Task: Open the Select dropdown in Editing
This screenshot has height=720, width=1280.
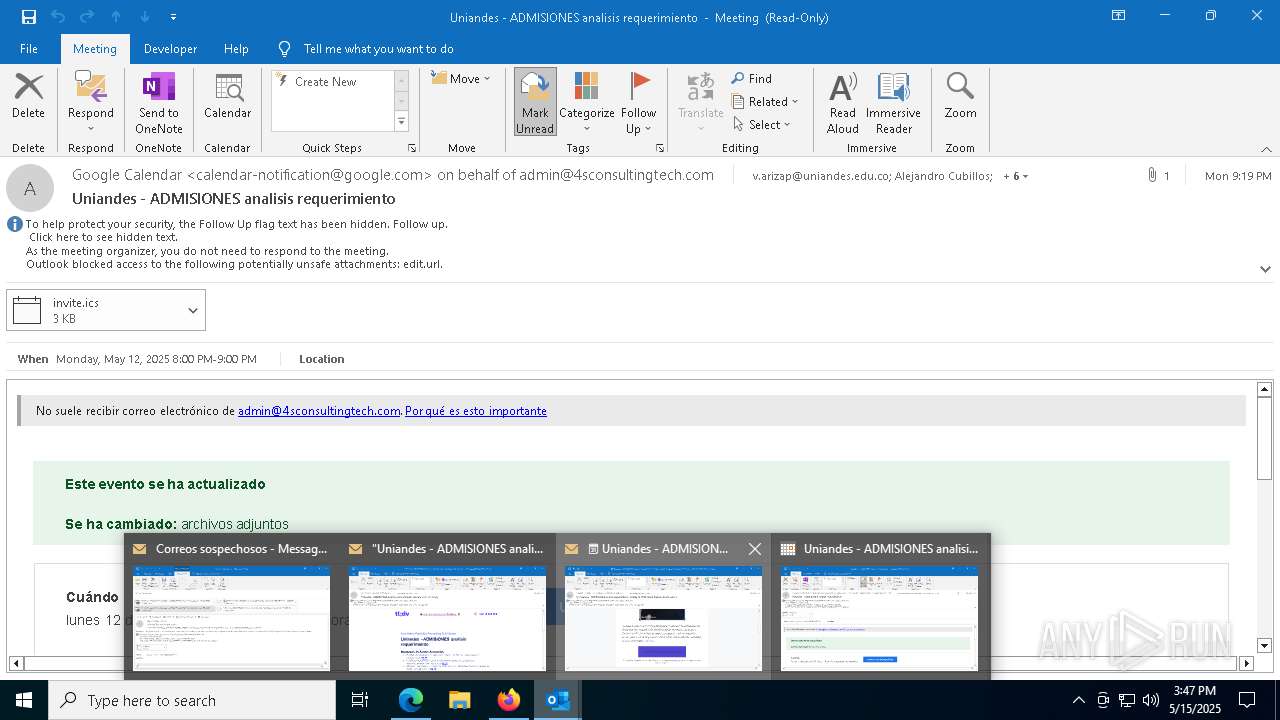Action: tap(762, 125)
